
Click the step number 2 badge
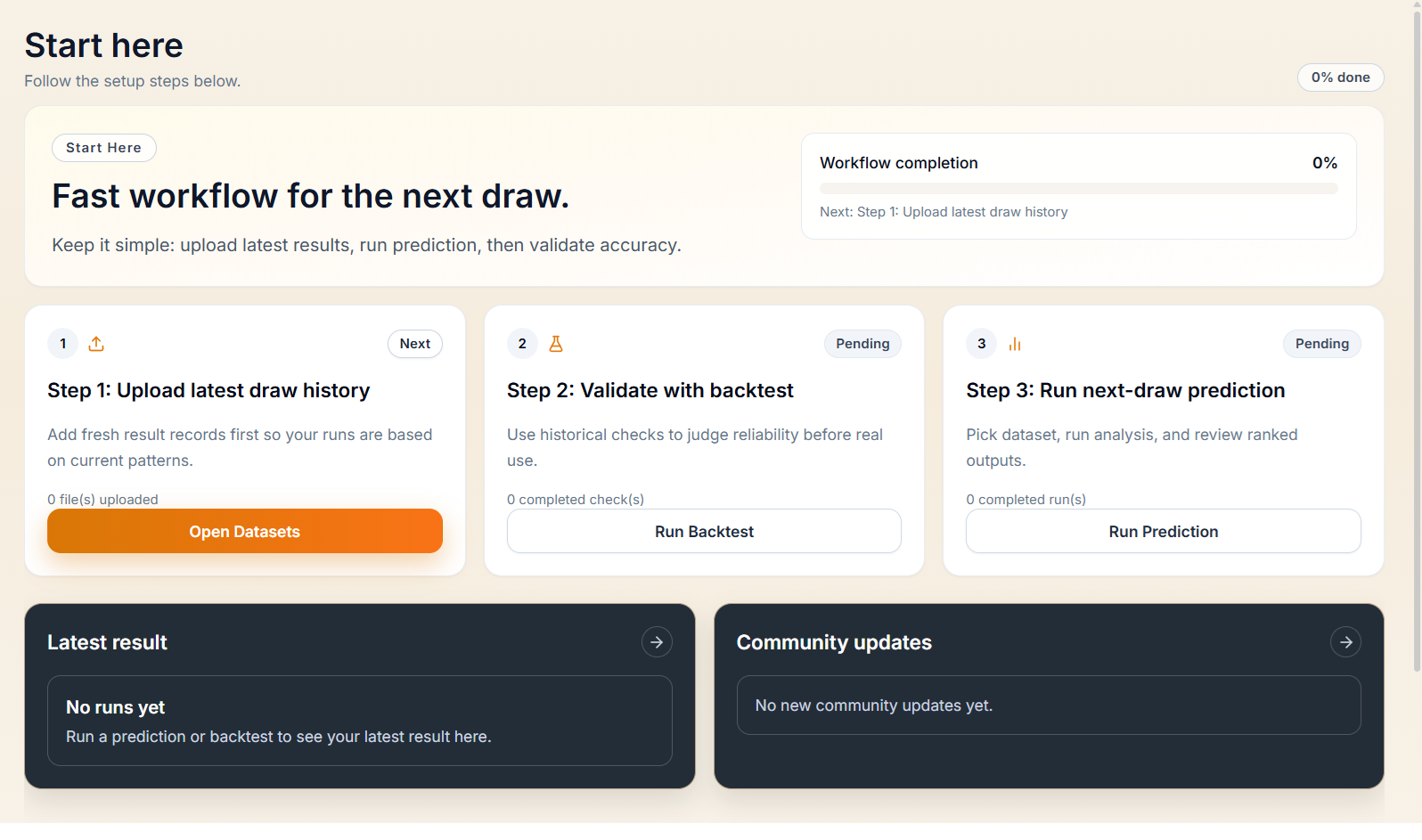(x=522, y=344)
